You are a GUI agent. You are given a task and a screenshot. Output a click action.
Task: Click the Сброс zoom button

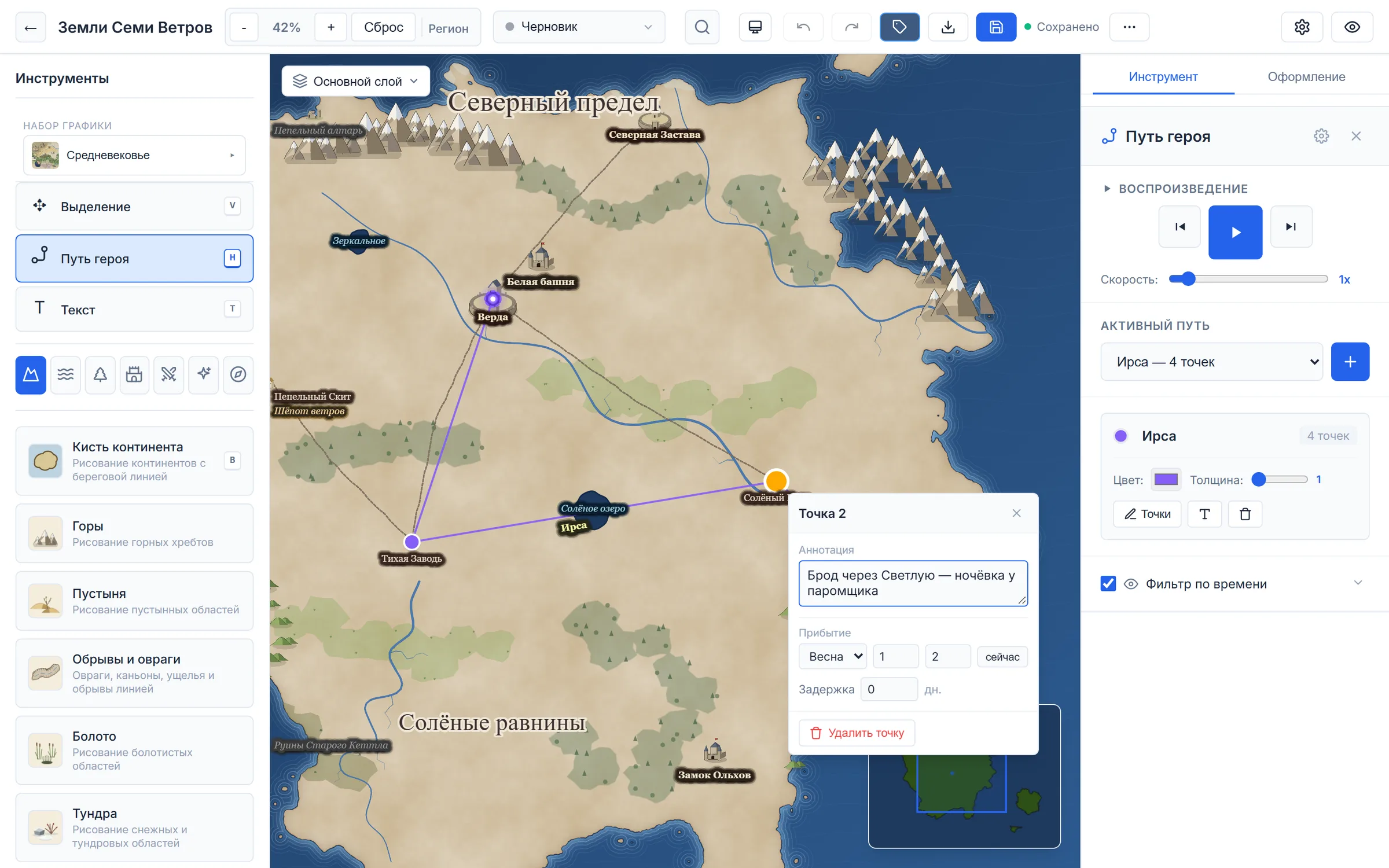[383, 27]
